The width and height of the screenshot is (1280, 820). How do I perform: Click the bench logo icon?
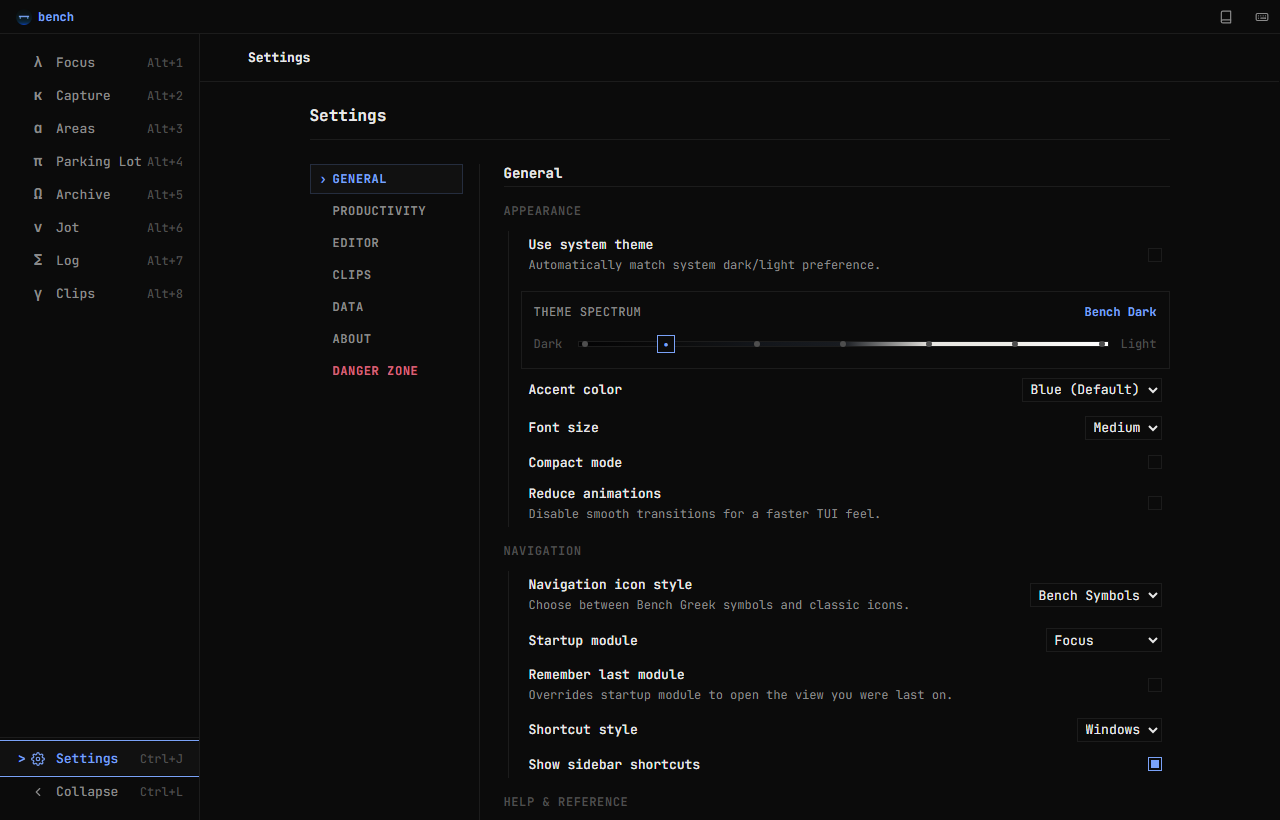(24, 18)
